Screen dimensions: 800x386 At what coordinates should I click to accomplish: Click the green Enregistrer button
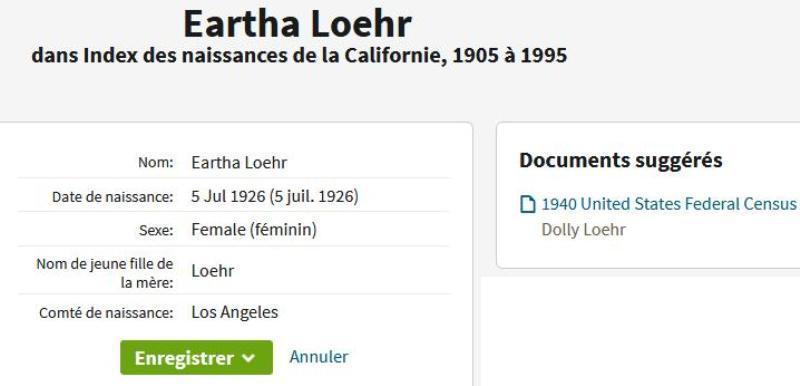click(x=196, y=357)
